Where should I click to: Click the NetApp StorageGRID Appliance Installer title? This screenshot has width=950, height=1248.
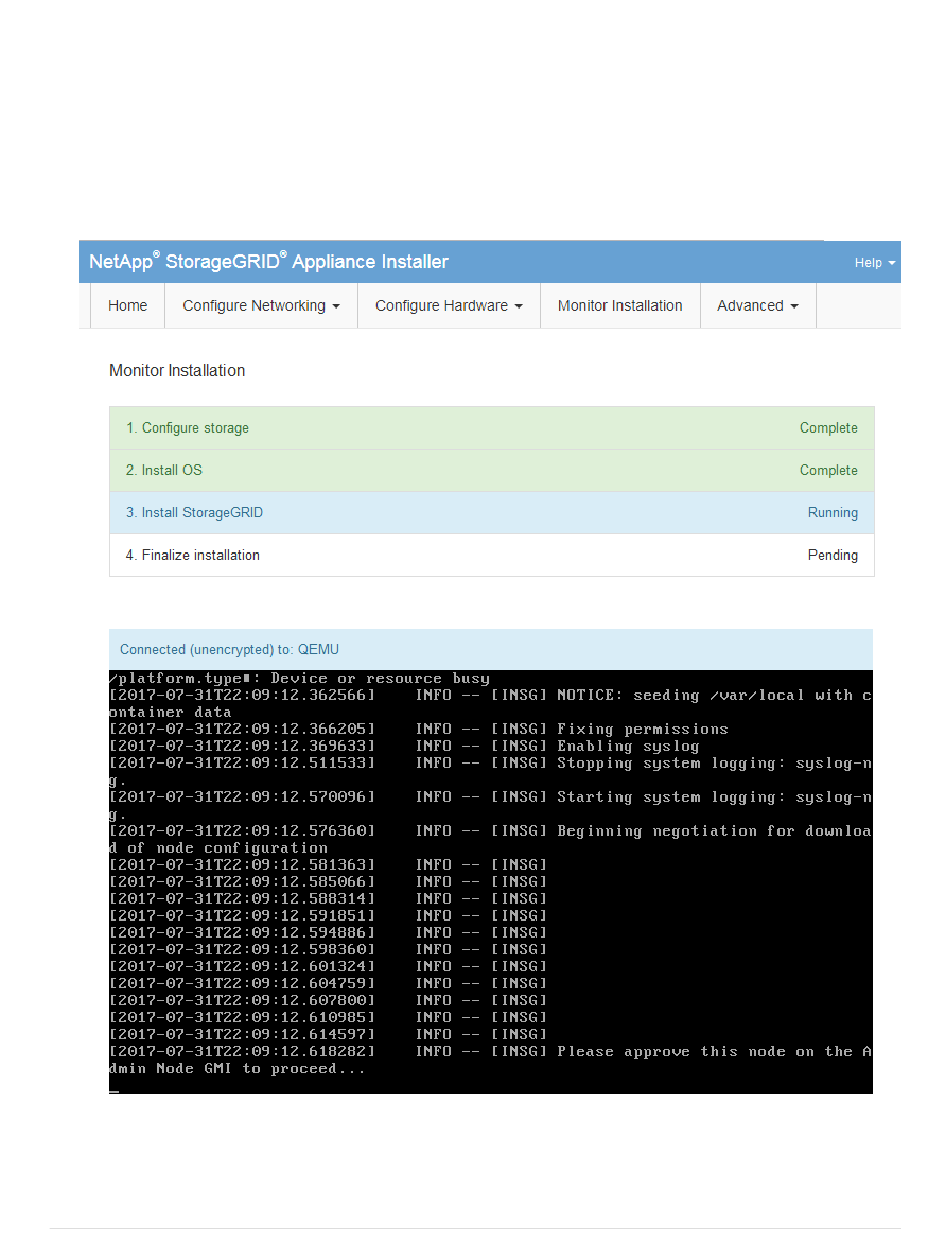click(269, 262)
